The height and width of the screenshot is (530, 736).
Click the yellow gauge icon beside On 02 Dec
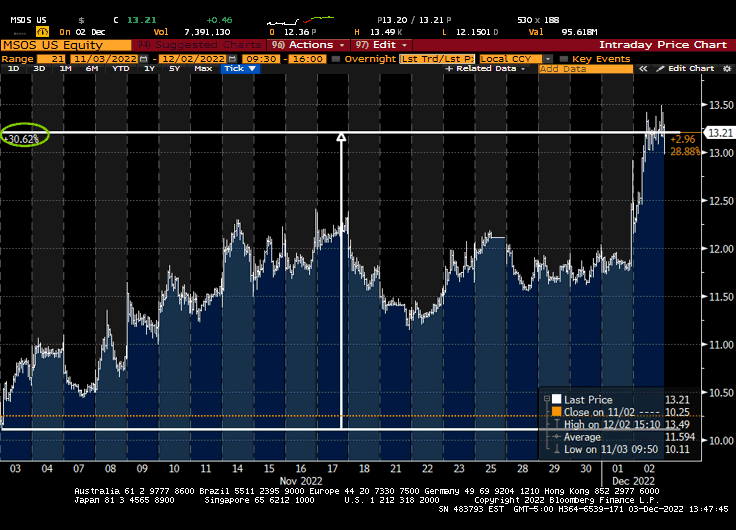42,32
